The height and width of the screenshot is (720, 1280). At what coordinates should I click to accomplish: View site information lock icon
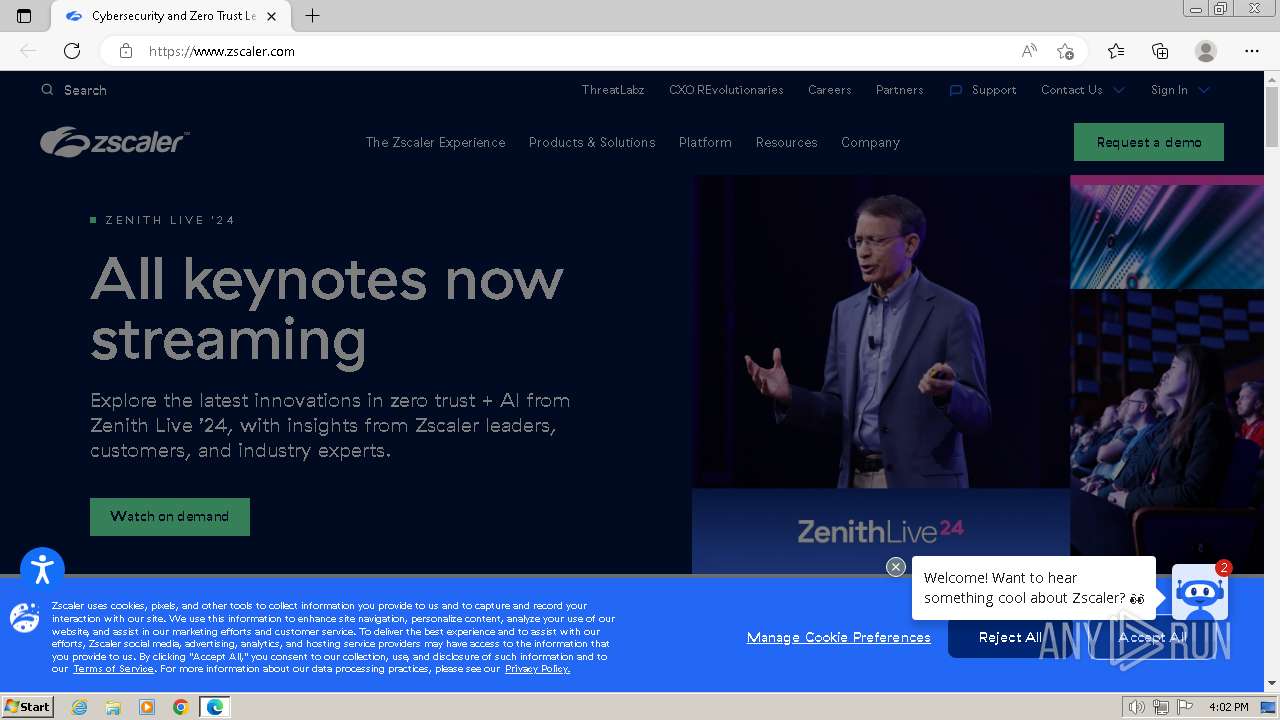pyautogui.click(x=126, y=51)
